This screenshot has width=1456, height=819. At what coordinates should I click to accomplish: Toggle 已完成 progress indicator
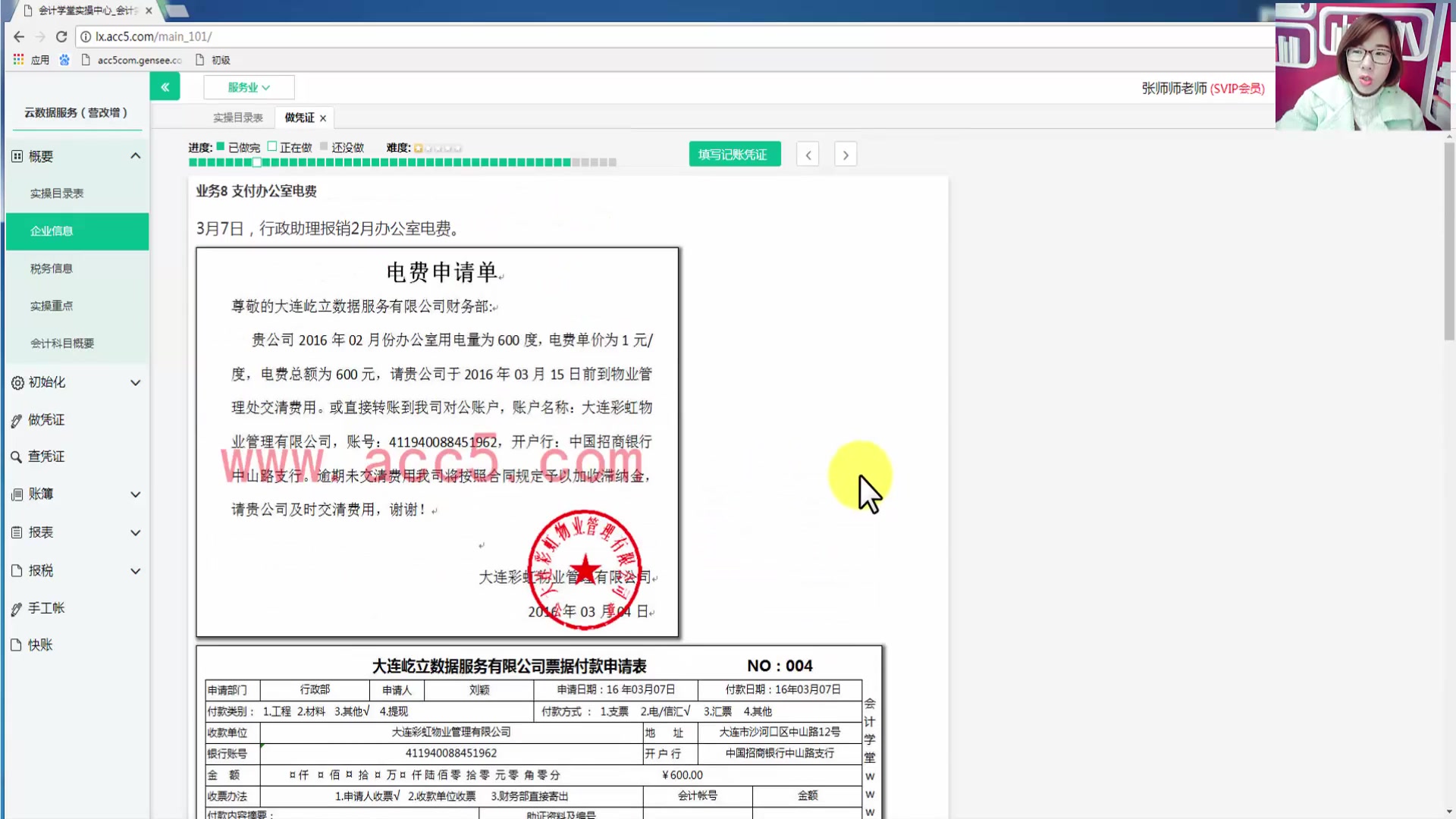point(221,147)
